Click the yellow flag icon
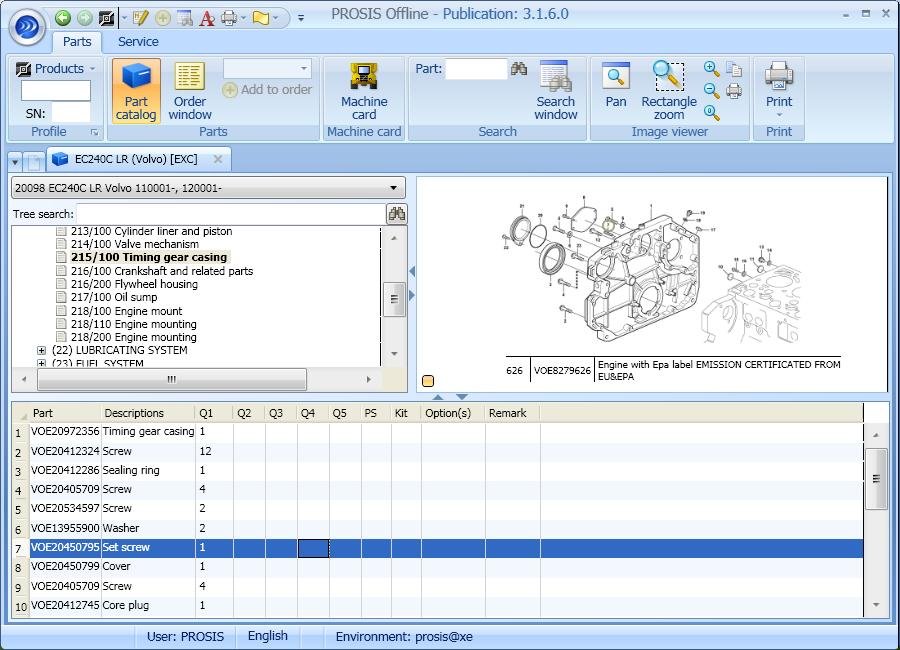 click(261, 18)
